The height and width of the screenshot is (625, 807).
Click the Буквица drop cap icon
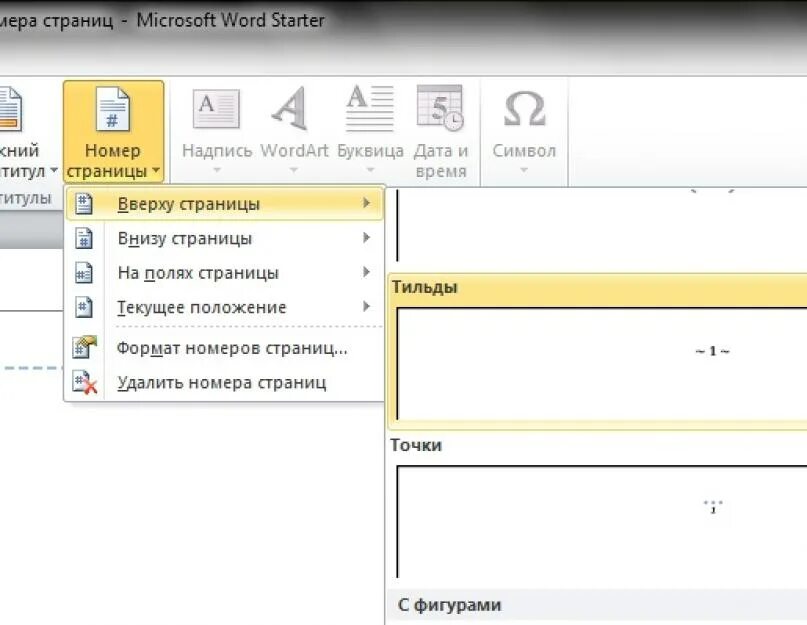click(370, 109)
